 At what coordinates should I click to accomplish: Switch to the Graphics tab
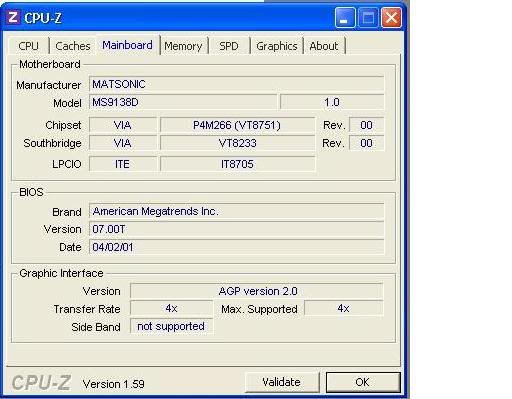[x=277, y=46]
